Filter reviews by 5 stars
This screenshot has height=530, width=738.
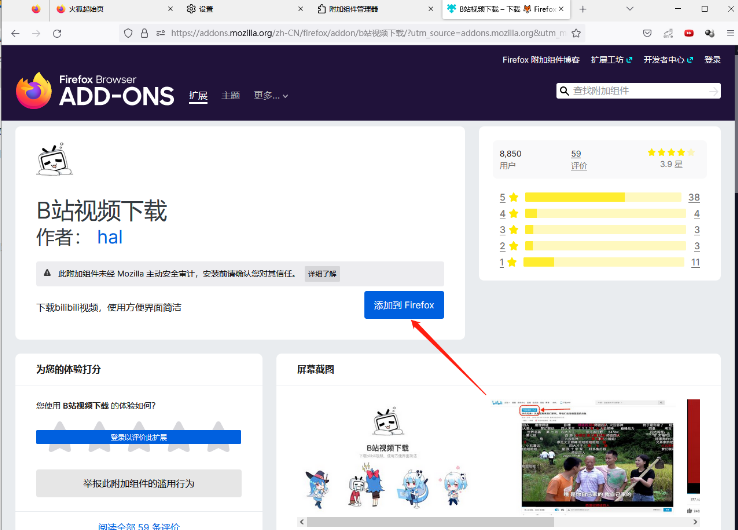pos(509,197)
